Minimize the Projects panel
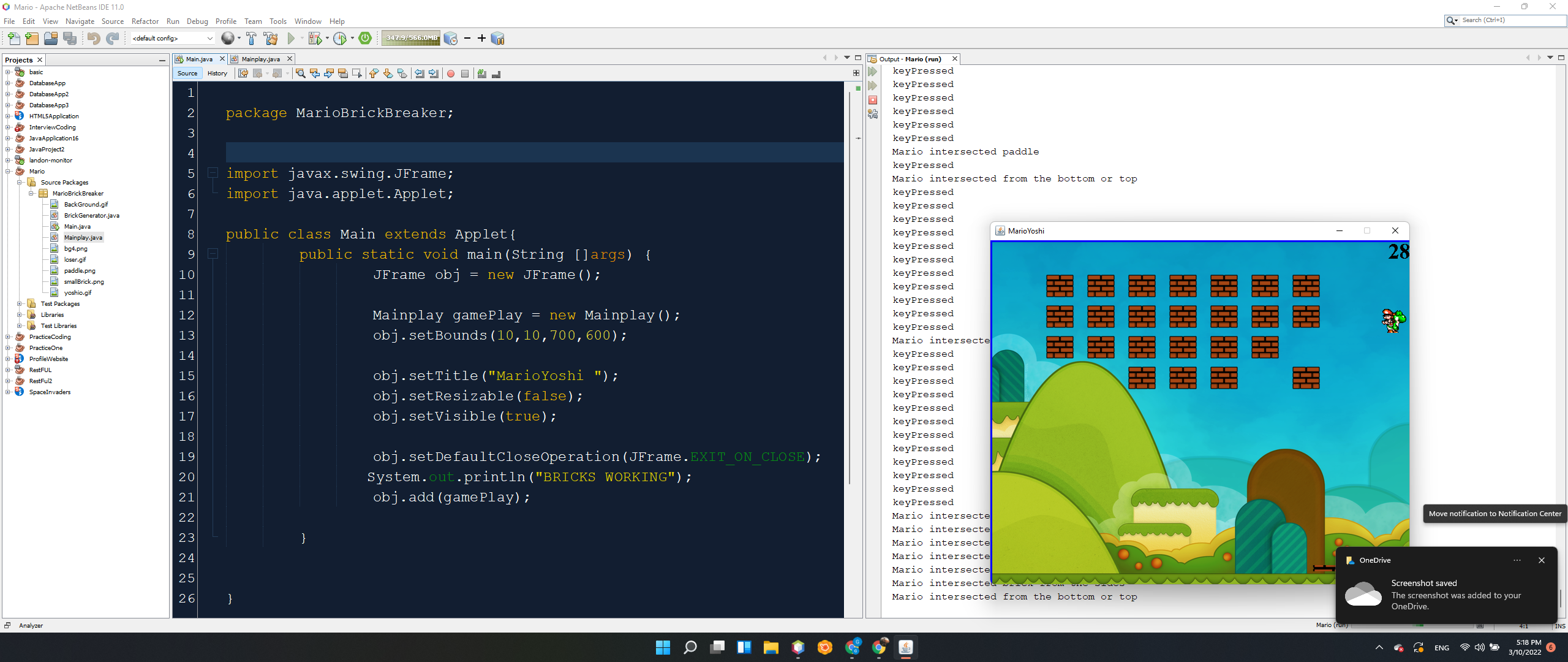Viewport: 1568px width, 662px height. (x=162, y=60)
